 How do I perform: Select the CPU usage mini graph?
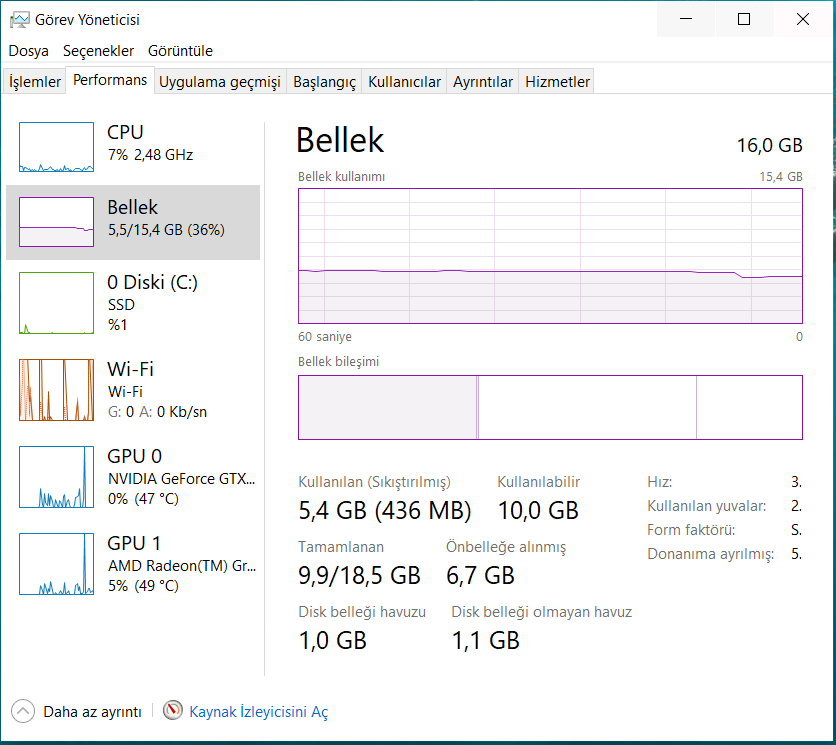click(56, 147)
